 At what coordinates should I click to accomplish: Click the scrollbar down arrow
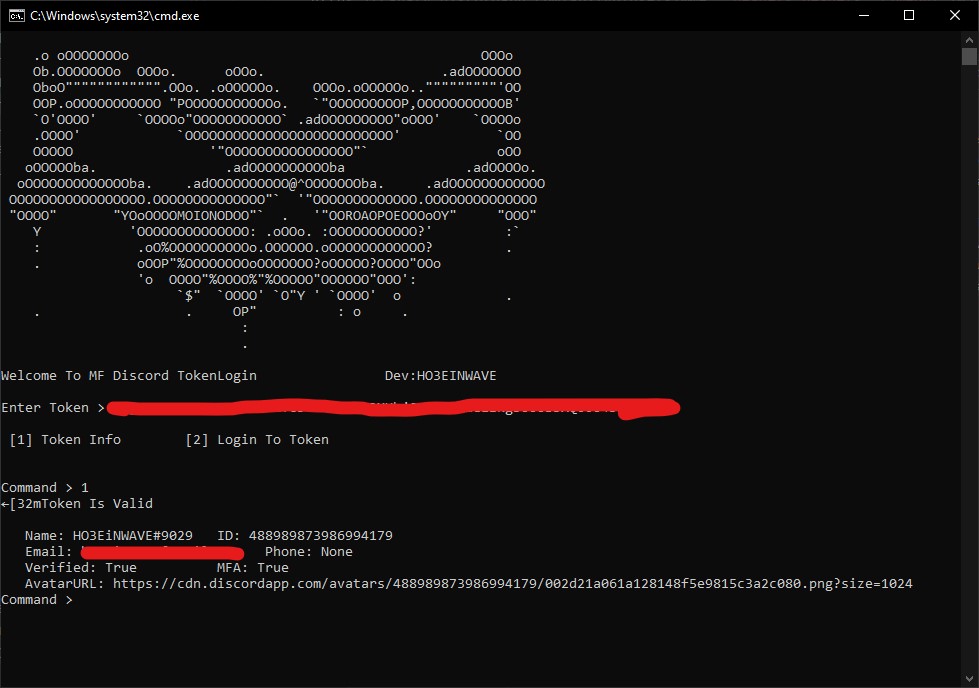click(969, 679)
